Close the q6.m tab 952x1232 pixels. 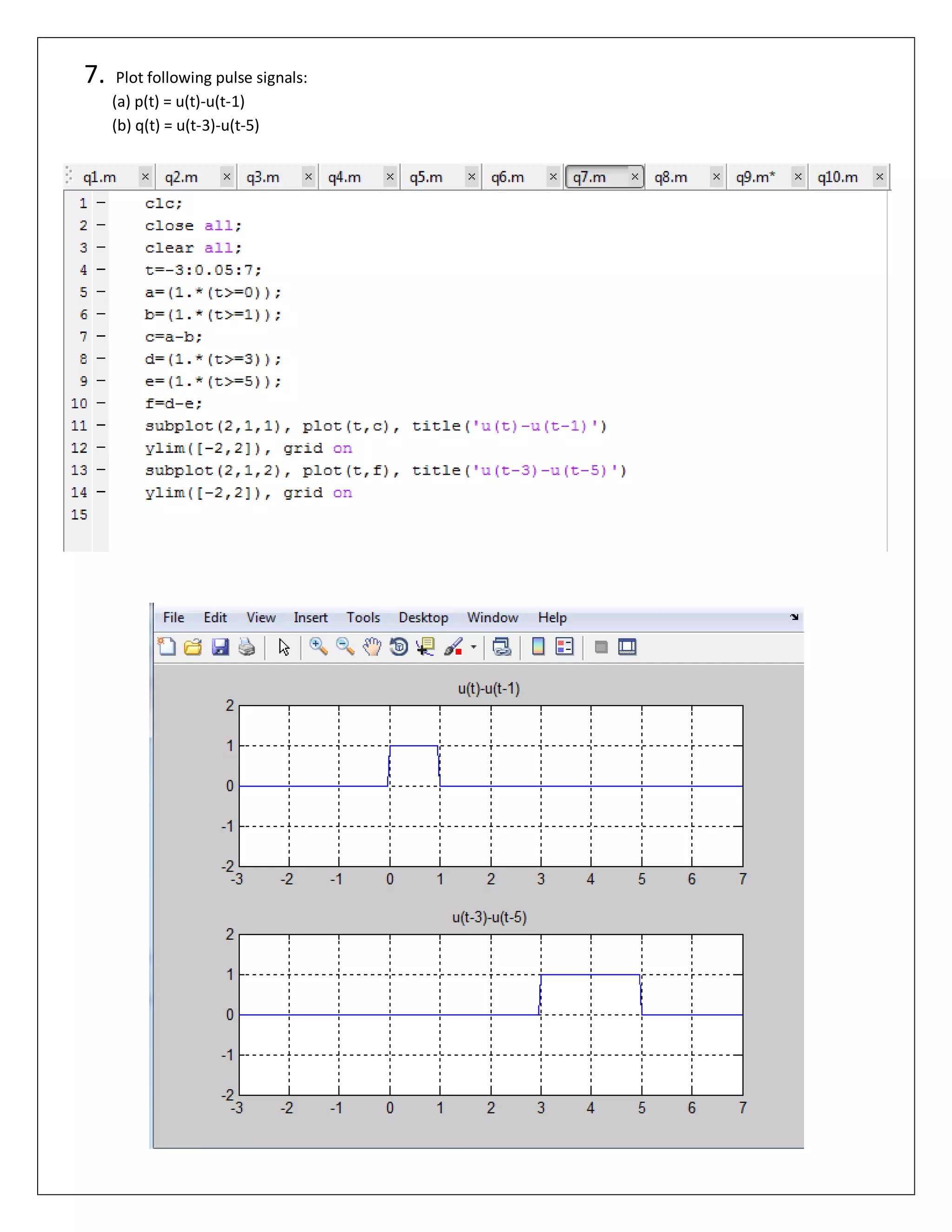553,177
